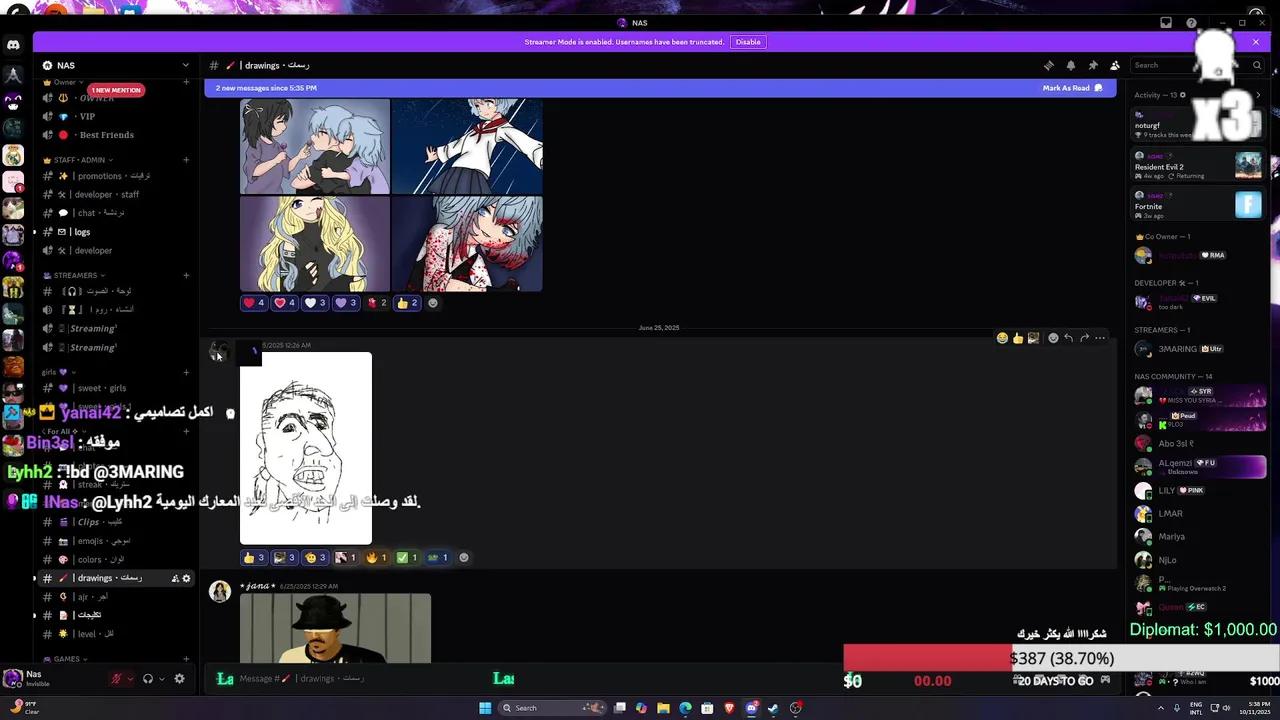Click Add Reaction on hovered message
The height and width of the screenshot is (720, 1280).
[x=1053, y=338]
